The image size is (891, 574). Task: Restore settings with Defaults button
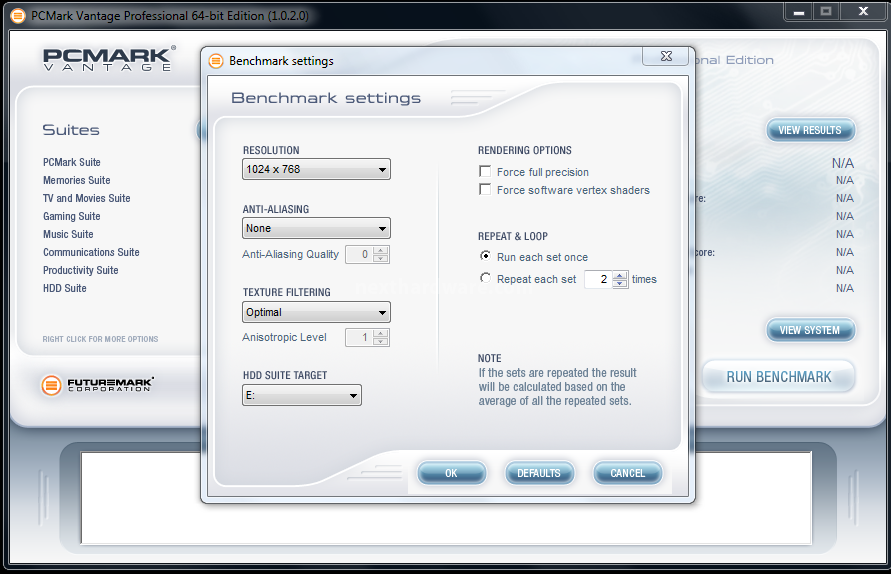(539, 473)
